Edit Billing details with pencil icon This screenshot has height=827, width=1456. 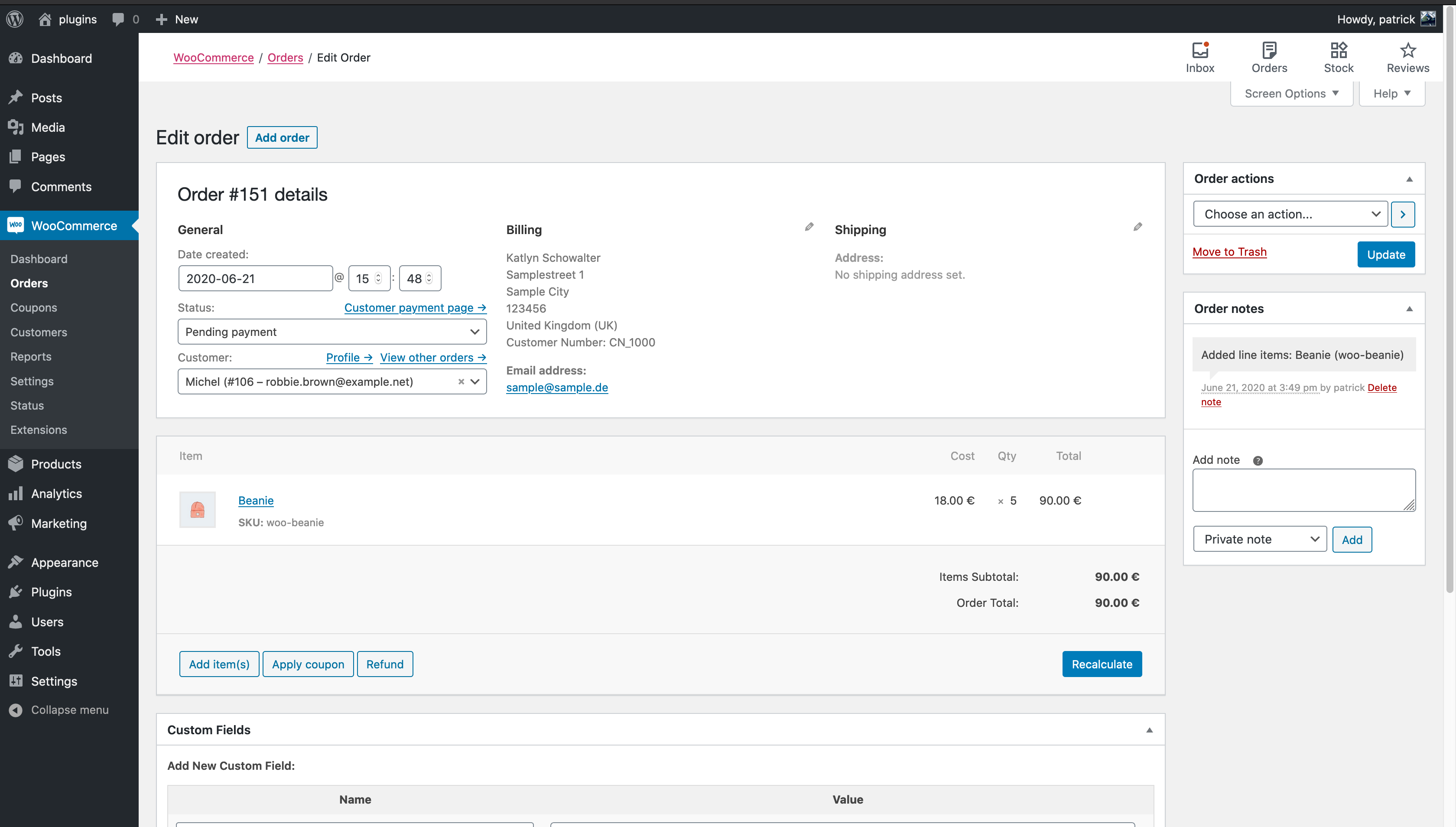tap(809, 227)
